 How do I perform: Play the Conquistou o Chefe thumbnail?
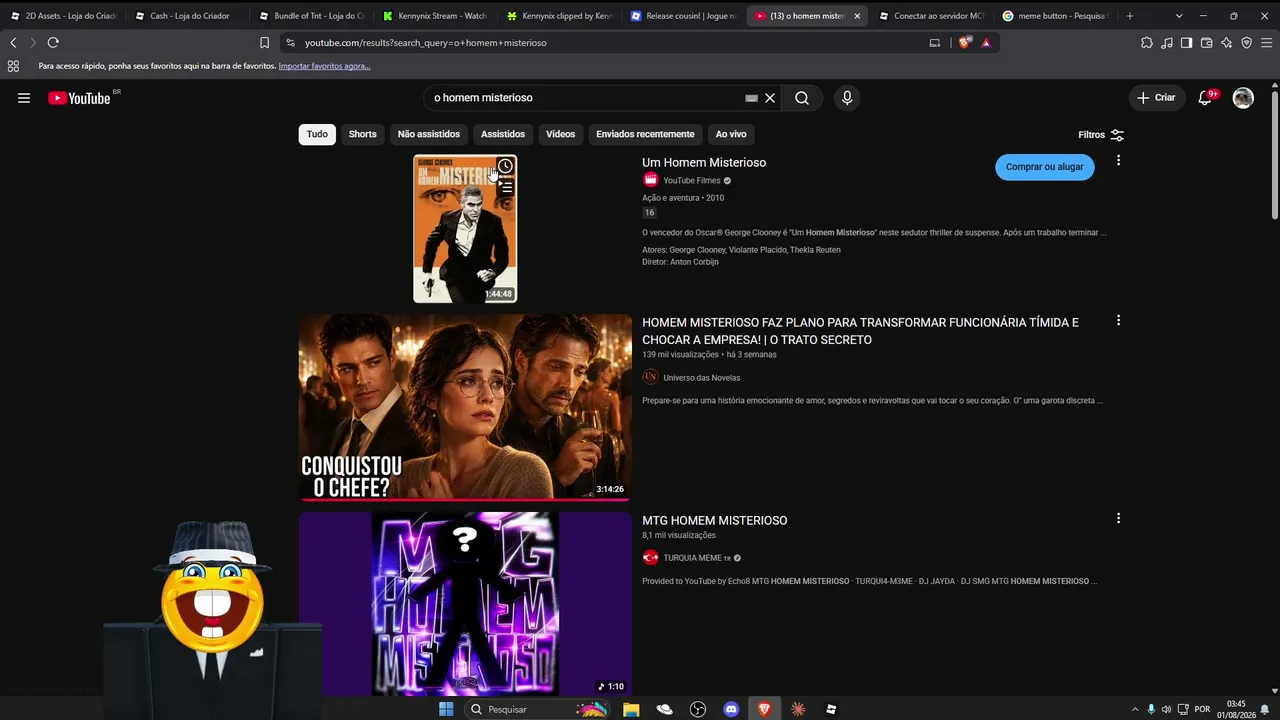pyautogui.click(x=465, y=408)
